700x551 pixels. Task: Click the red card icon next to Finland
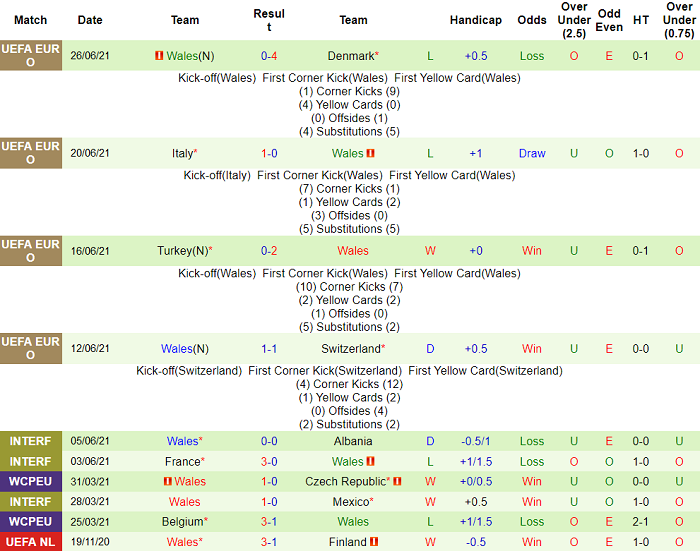(x=374, y=542)
